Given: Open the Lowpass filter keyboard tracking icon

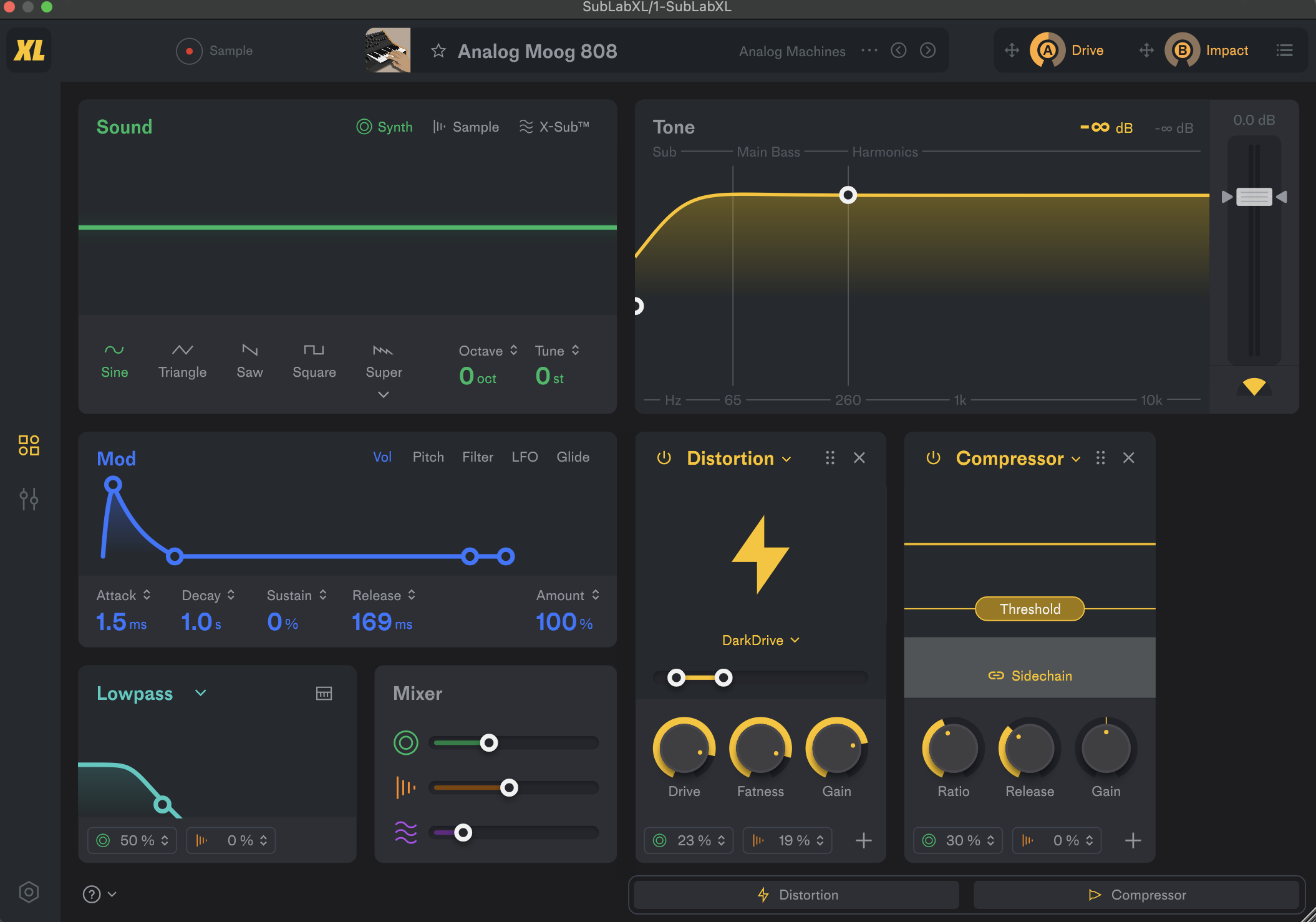Looking at the screenshot, I should coord(324,694).
